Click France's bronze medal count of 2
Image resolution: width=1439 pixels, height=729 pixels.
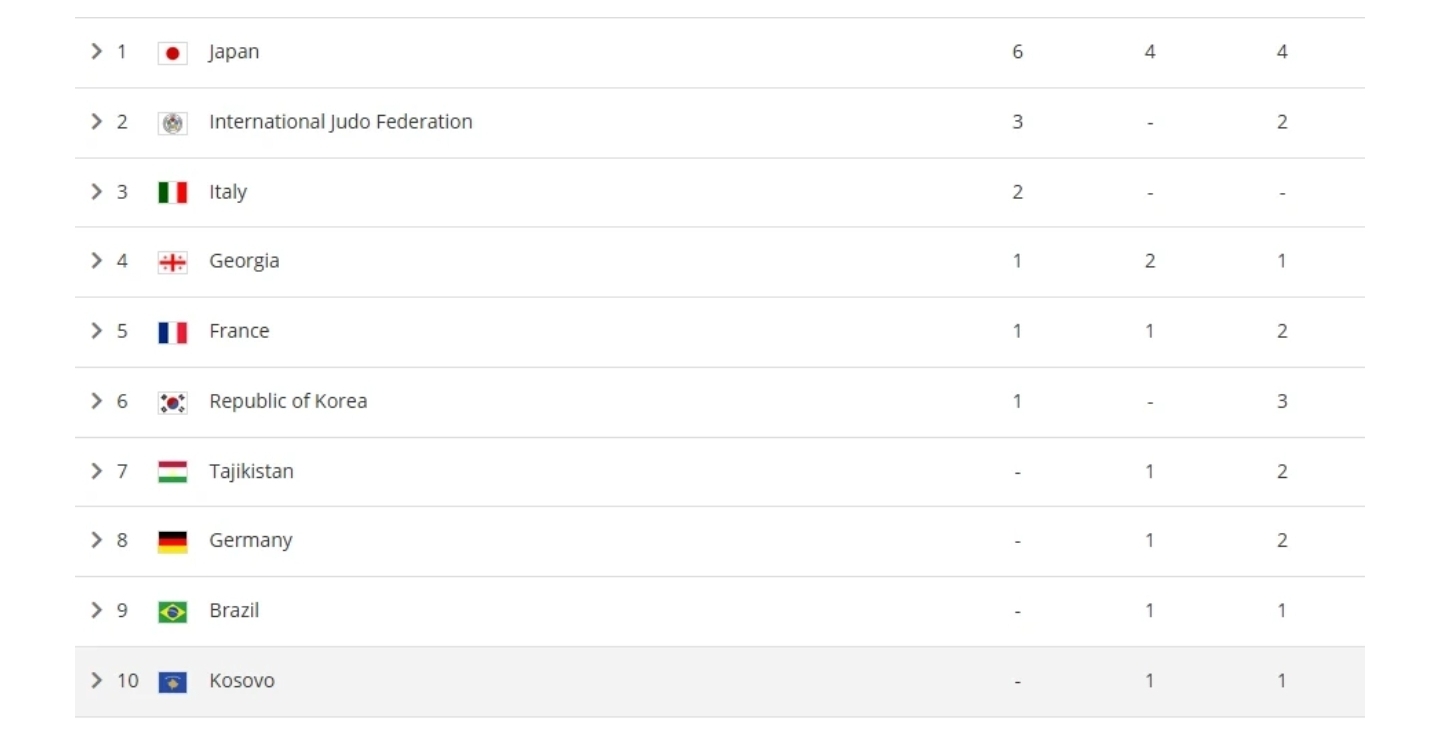[1282, 331]
